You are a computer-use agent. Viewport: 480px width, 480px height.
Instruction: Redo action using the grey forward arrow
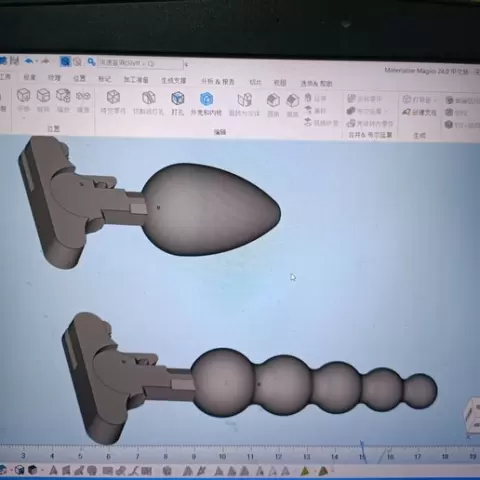[45, 61]
